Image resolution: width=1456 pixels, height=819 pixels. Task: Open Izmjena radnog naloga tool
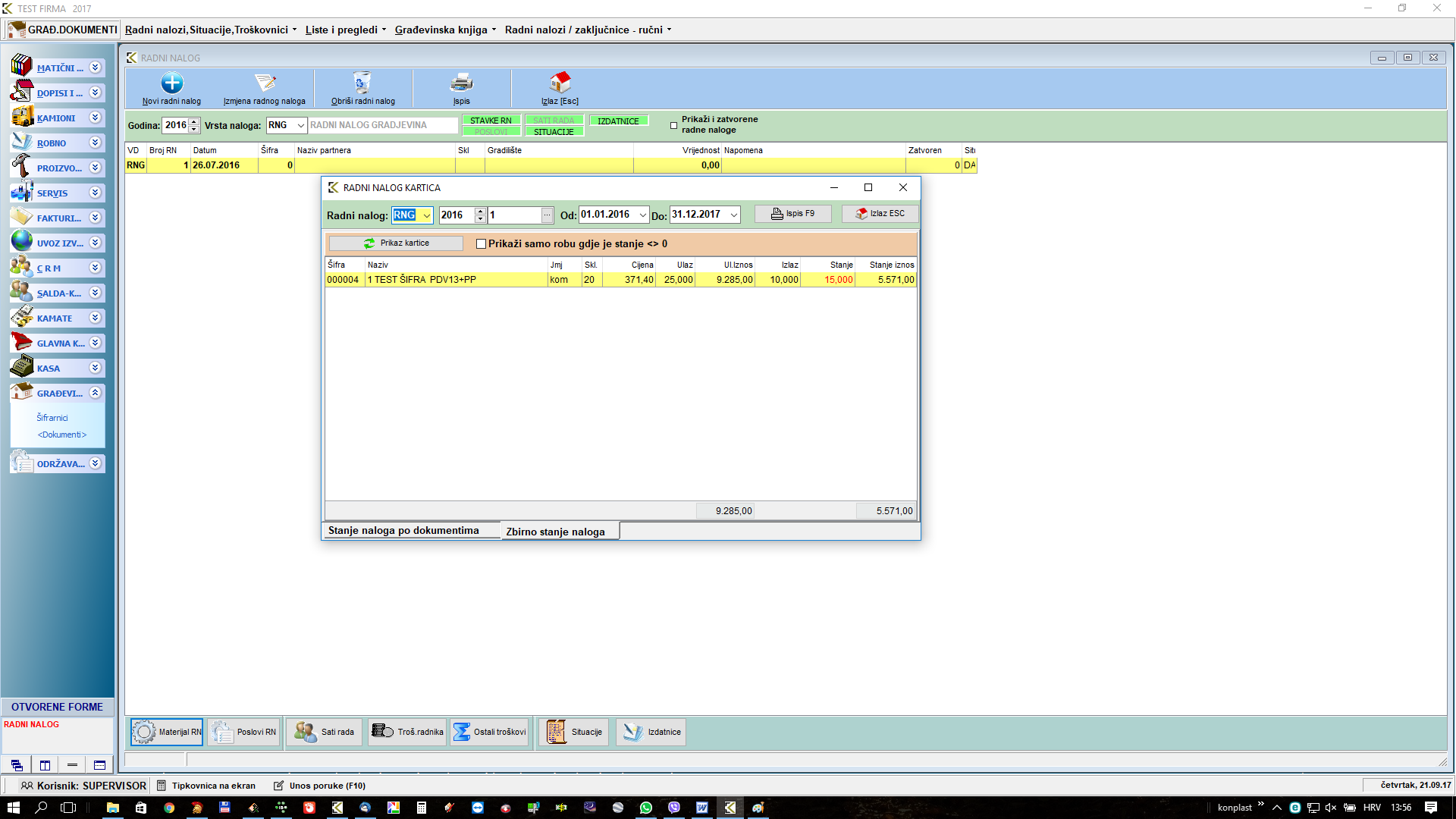tap(265, 89)
